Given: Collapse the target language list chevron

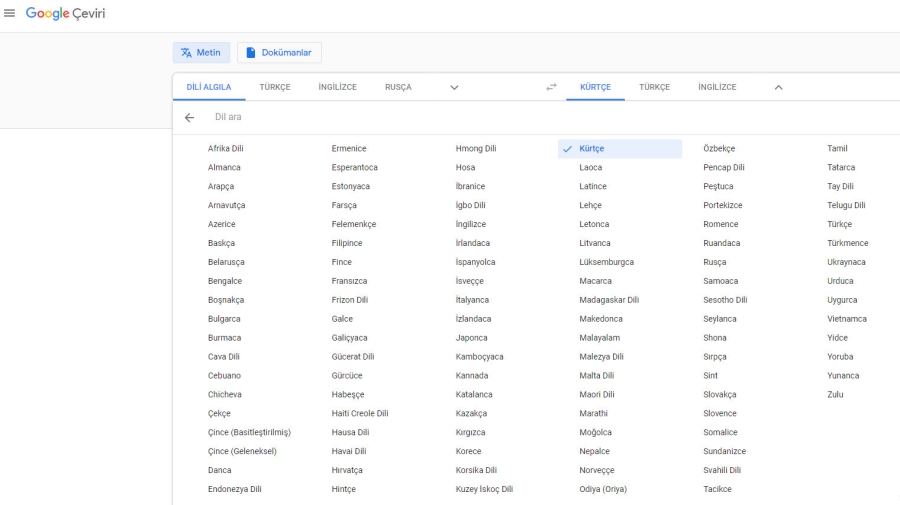Looking at the screenshot, I should click(x=778, y=87).
